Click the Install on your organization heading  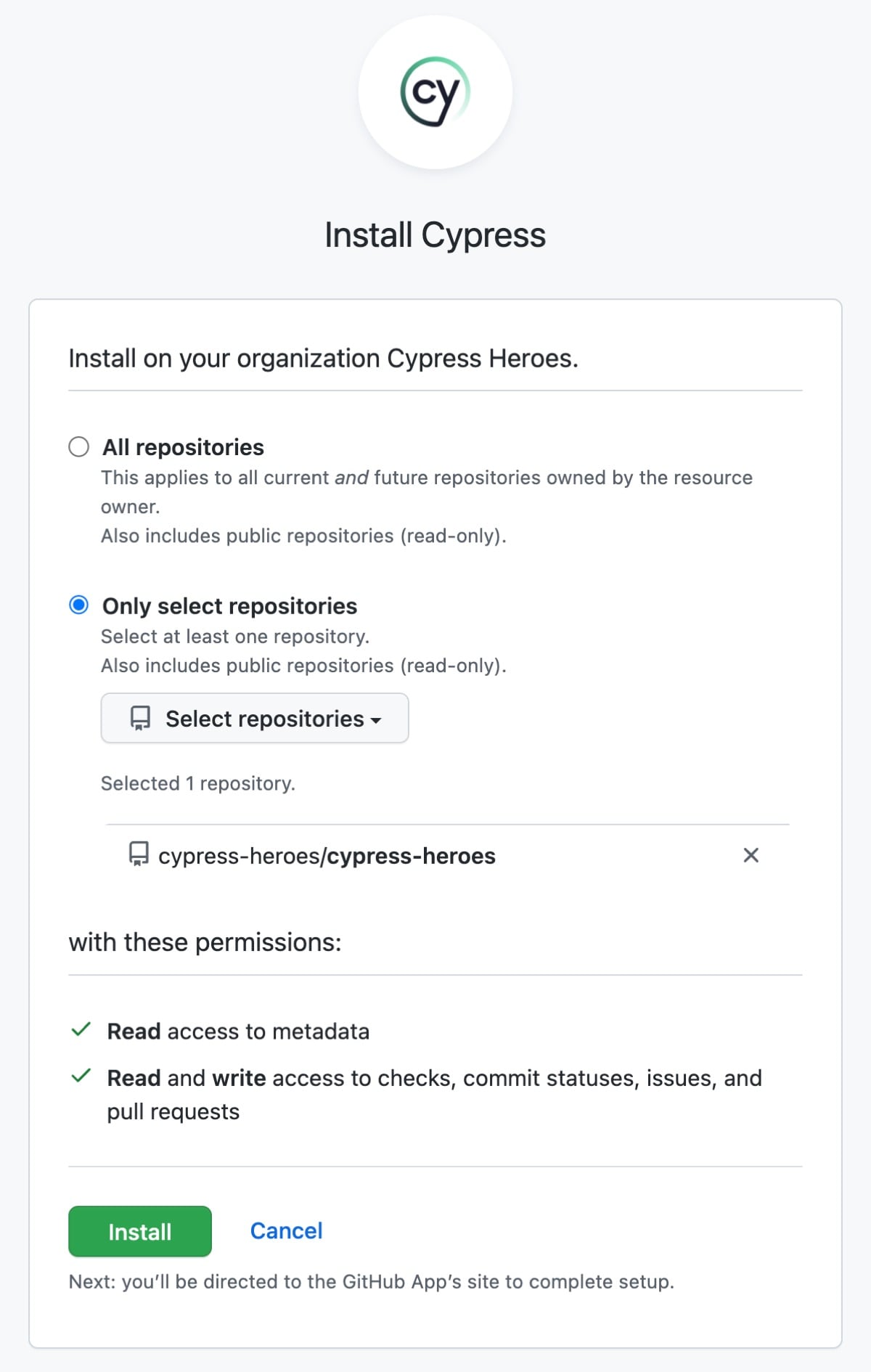click(x=322, y=357)
